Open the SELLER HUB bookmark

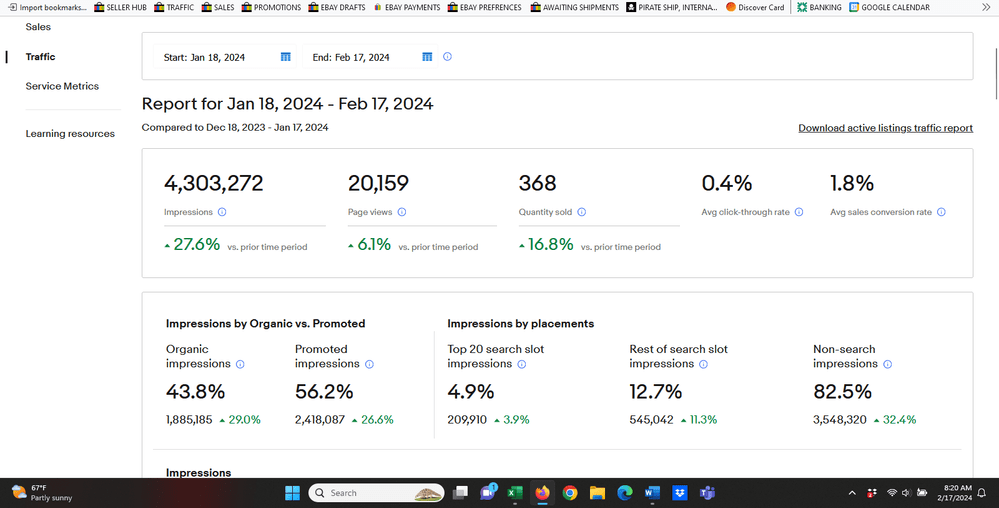pos(120,7)
